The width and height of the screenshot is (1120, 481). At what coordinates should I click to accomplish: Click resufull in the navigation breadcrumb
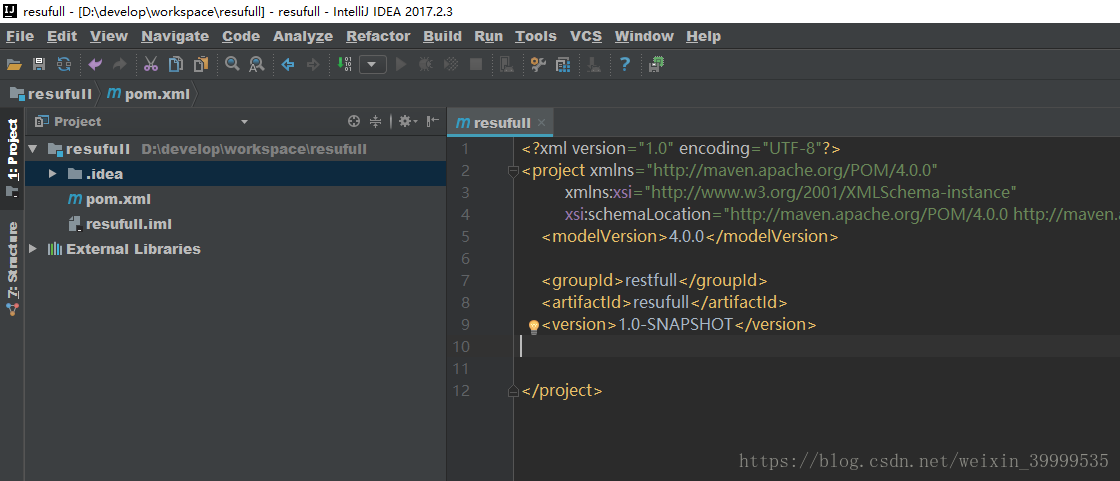pos(51,94)
